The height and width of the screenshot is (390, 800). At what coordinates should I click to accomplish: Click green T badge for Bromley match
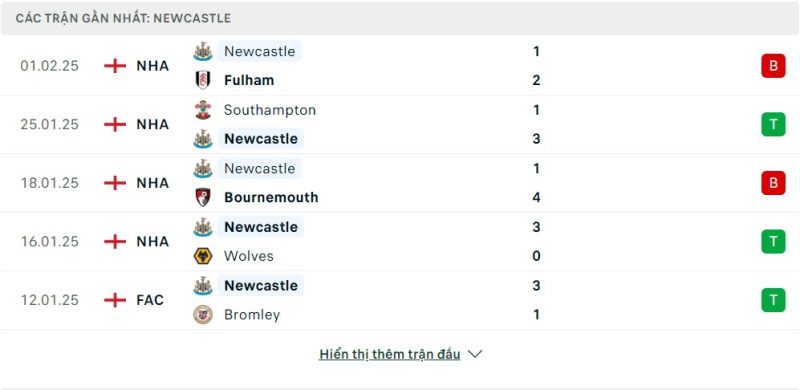click(773, 300)
